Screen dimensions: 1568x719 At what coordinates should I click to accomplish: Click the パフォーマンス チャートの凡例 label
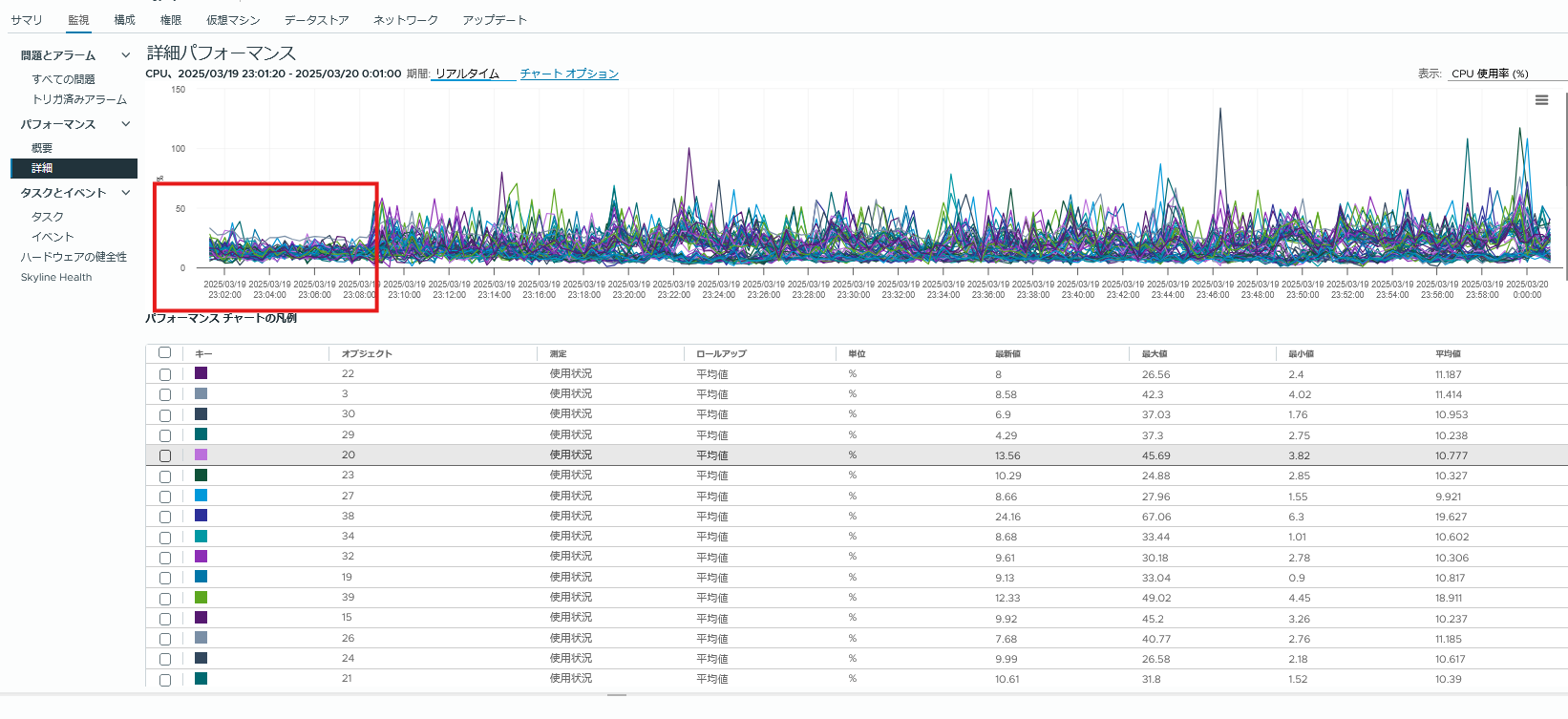click(x=222, y=318)
